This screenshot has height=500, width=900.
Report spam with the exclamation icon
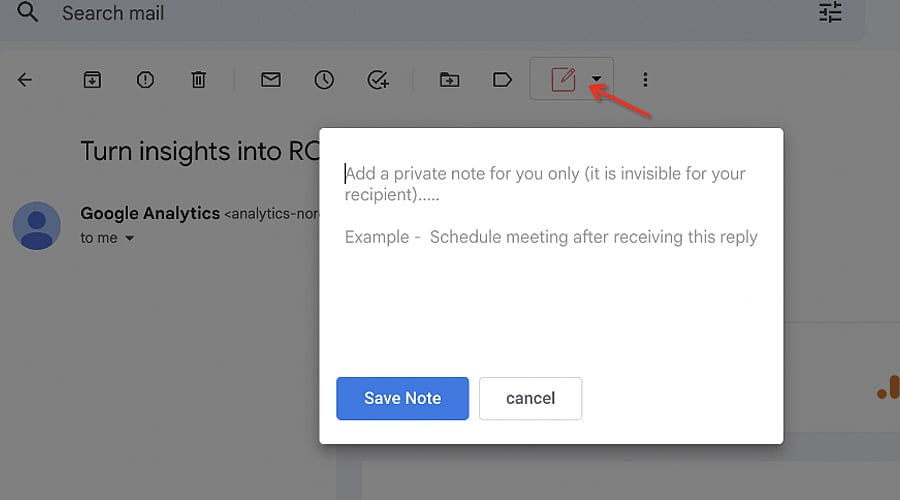coord(145,80)
